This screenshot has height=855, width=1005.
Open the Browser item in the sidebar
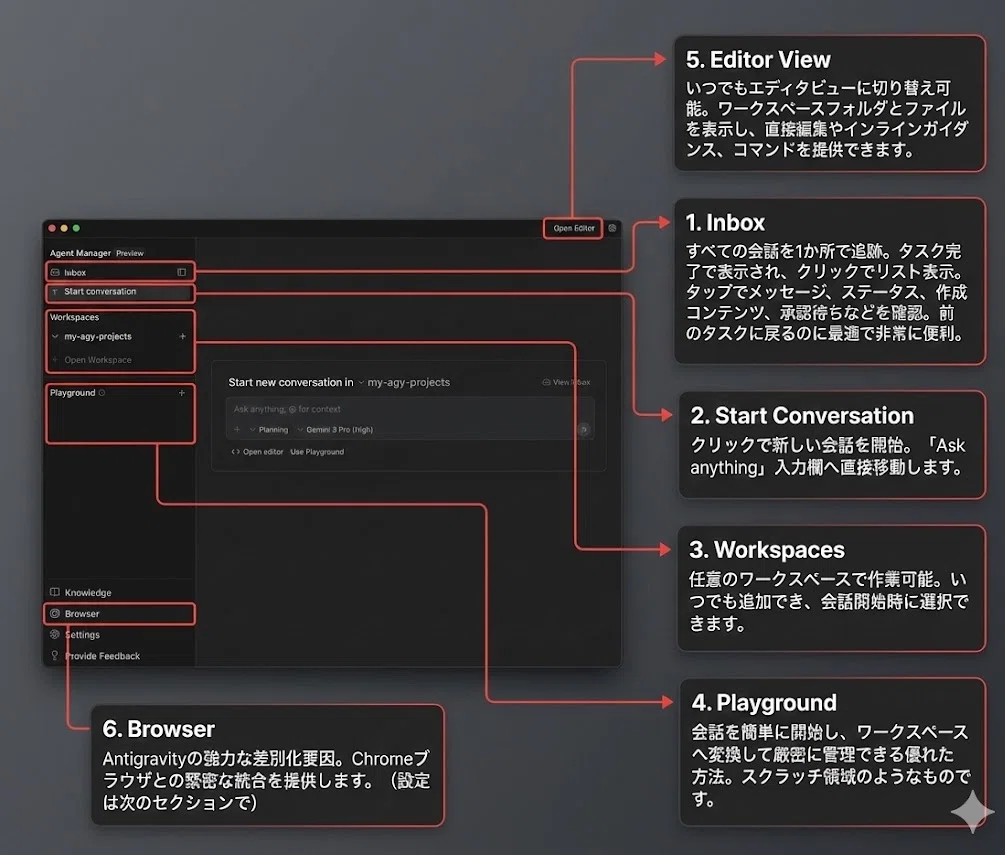119,614
